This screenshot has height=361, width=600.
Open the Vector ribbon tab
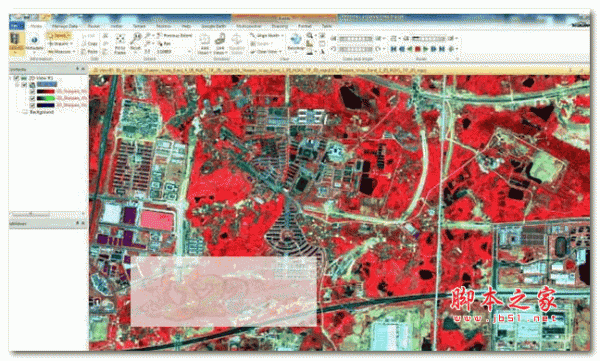coord(116,26)
